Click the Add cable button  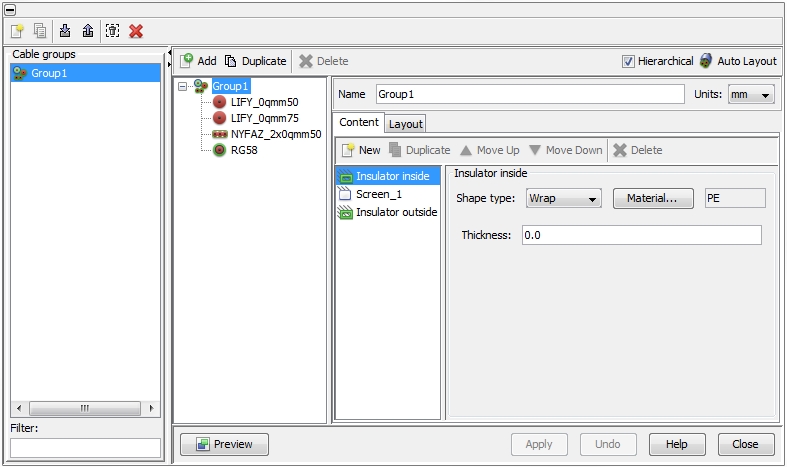click(x=199, y=61)
